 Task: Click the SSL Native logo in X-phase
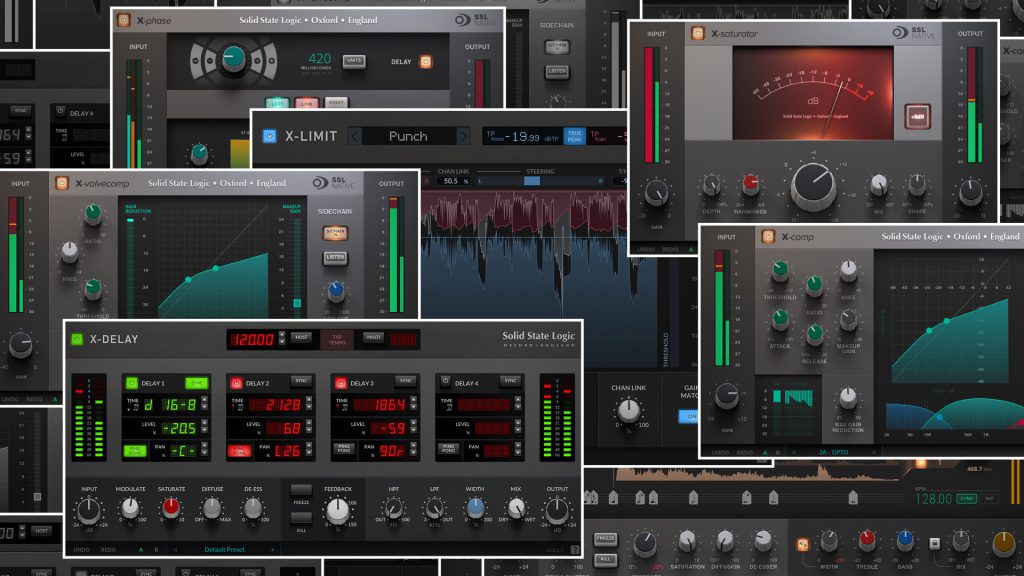pos(477,20)
